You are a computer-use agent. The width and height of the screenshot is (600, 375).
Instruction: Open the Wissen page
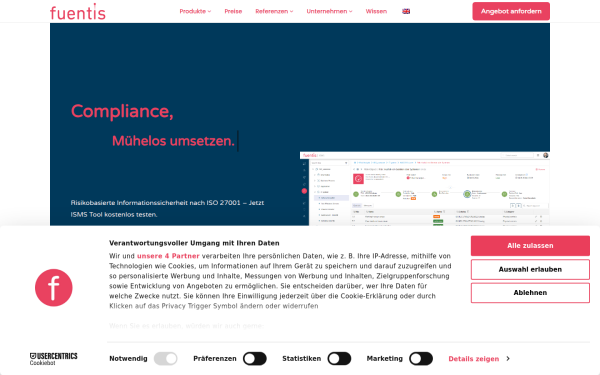tap(376, 11)
